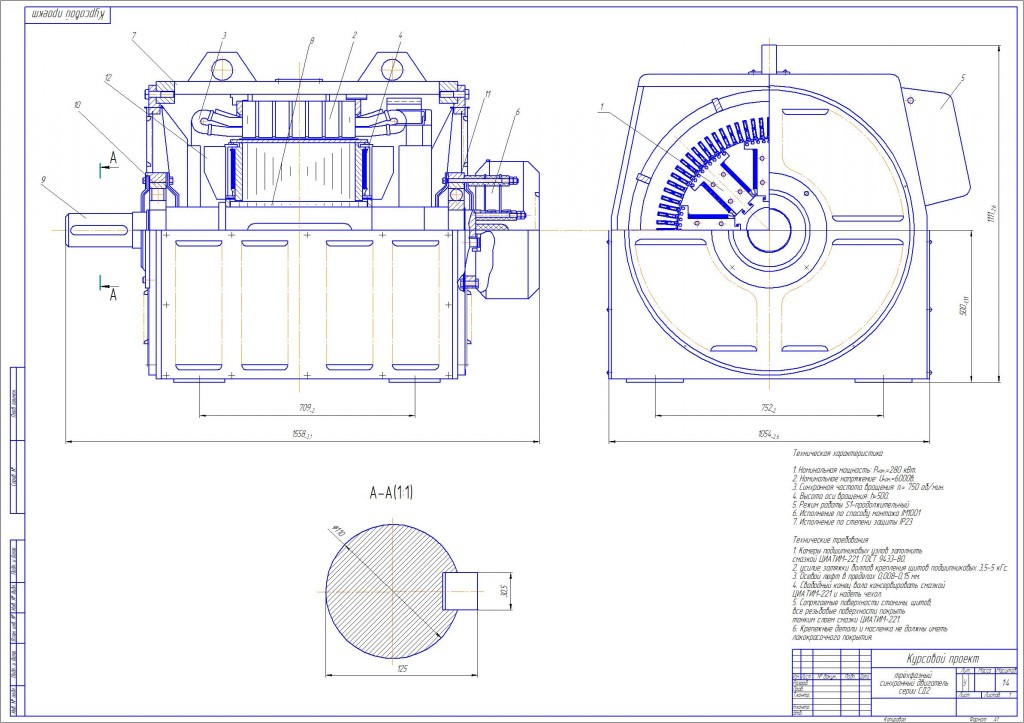Click the bolt tightening force 3,5-5 кГс note
Image resolution: width=1024 pixels, height=723 pixels.
click(x=901, y=568)
